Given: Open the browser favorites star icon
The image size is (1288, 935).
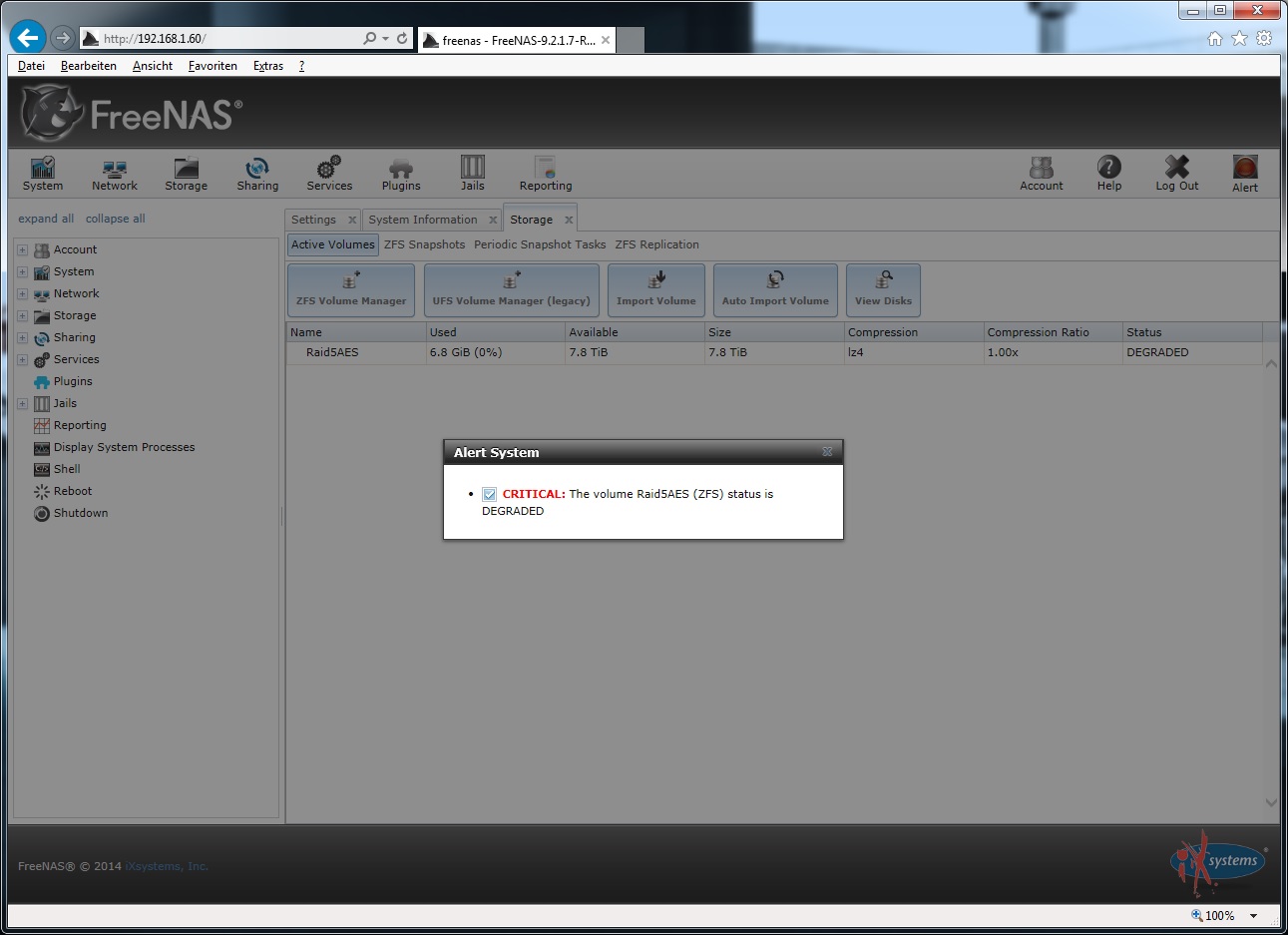Looking at the screenshot, I should pos(1239,38).
